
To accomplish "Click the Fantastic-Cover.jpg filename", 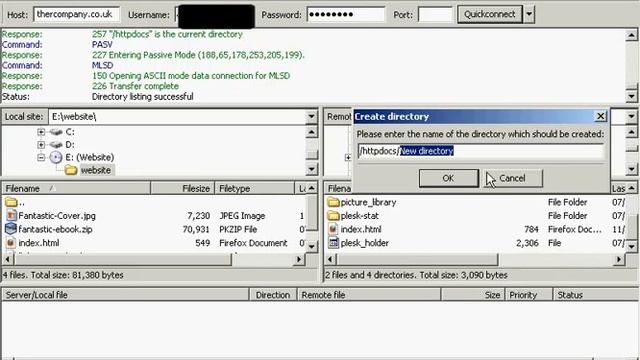I will pos(57,216).
